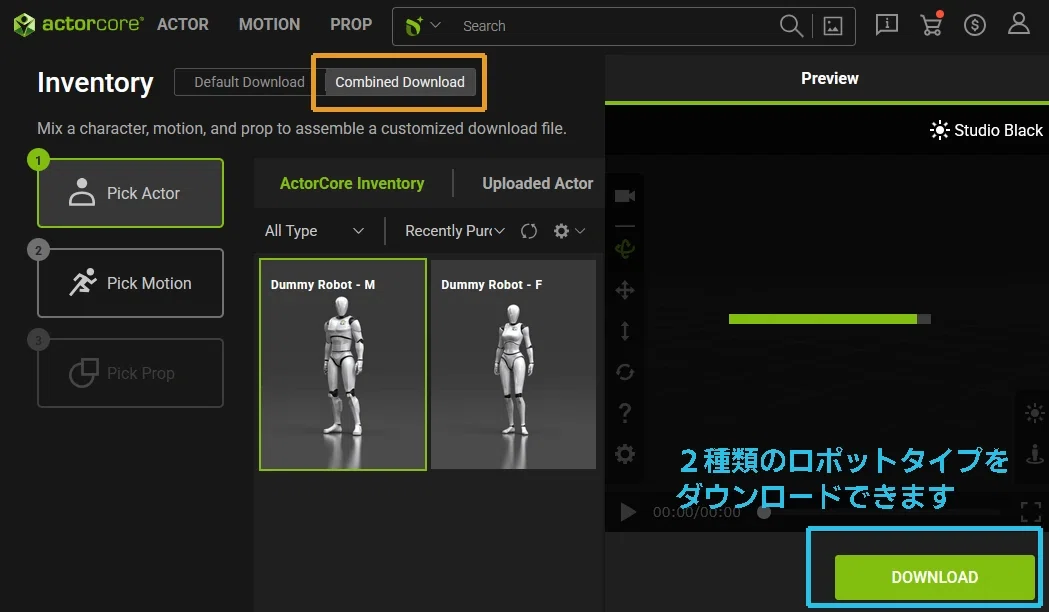Open the info message icon
The image size is (1049, 612).
(886, 25)
